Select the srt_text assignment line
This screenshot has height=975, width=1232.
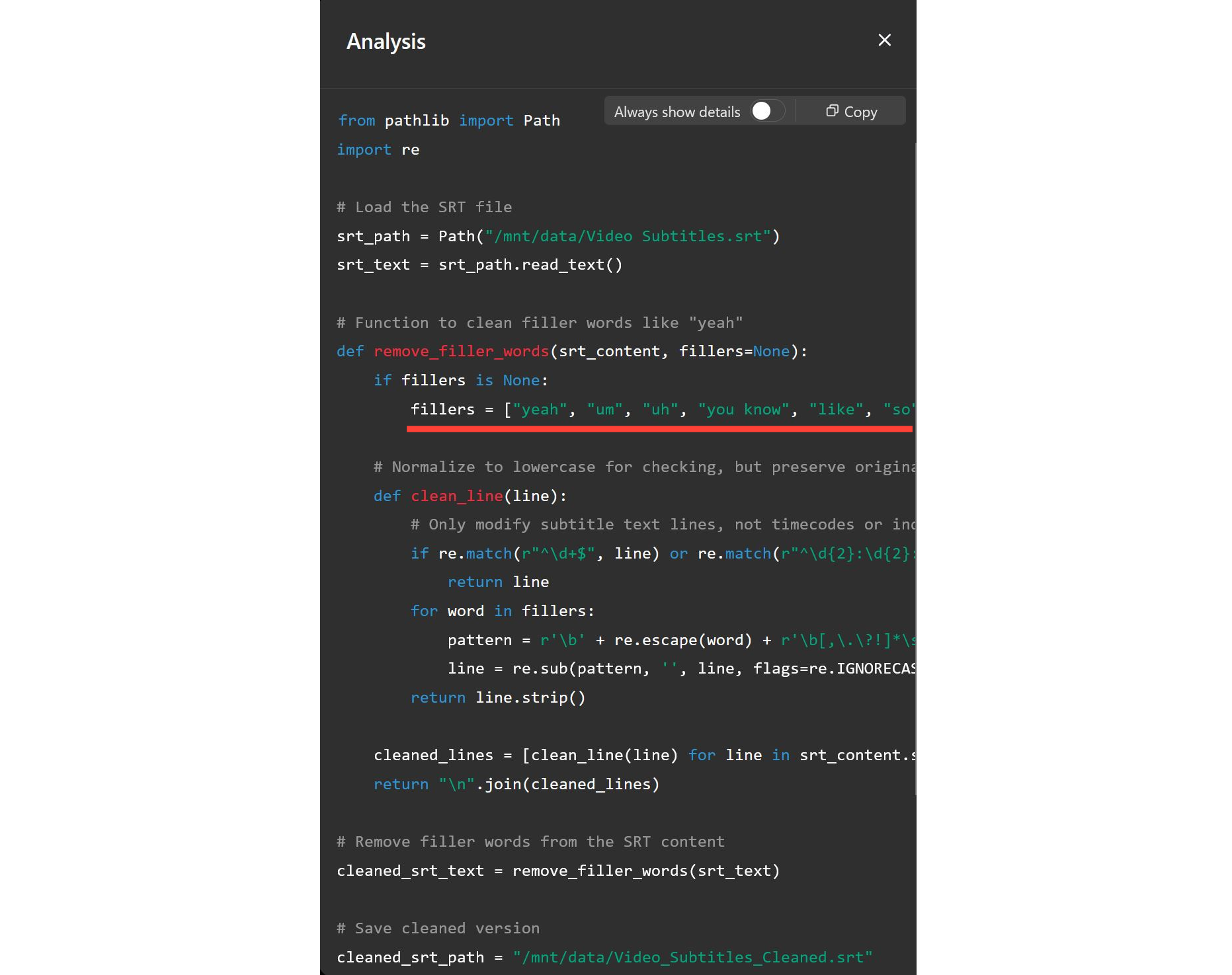[x=479, y=264]
